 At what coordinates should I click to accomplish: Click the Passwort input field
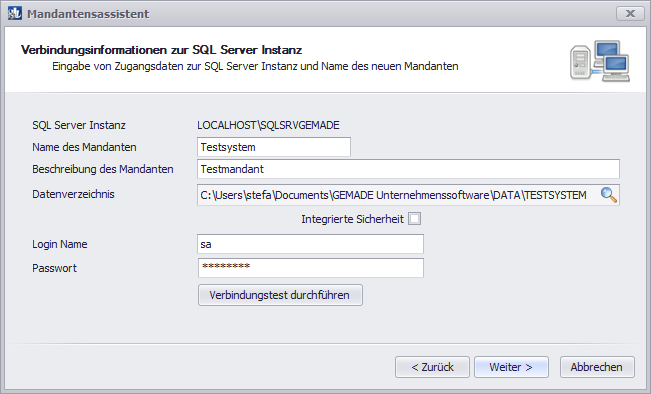click(x=311, y=268)
